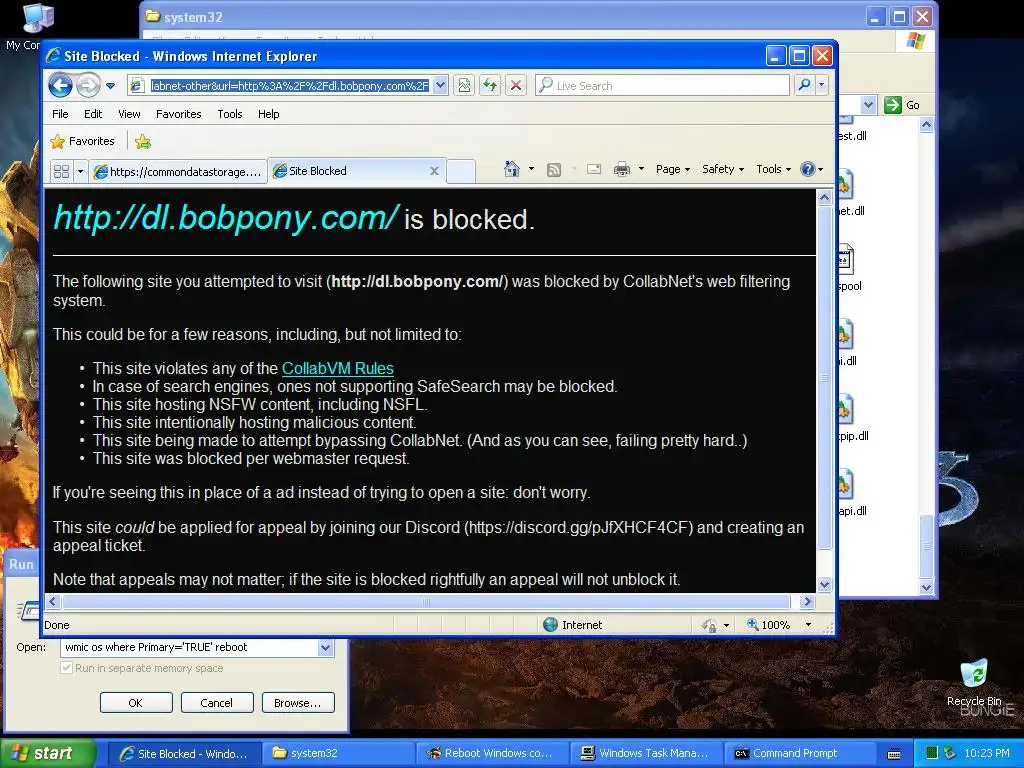This screenshot has height=768, width=1024.
Task: Click the Live Search box
Action: pos(662,86)
